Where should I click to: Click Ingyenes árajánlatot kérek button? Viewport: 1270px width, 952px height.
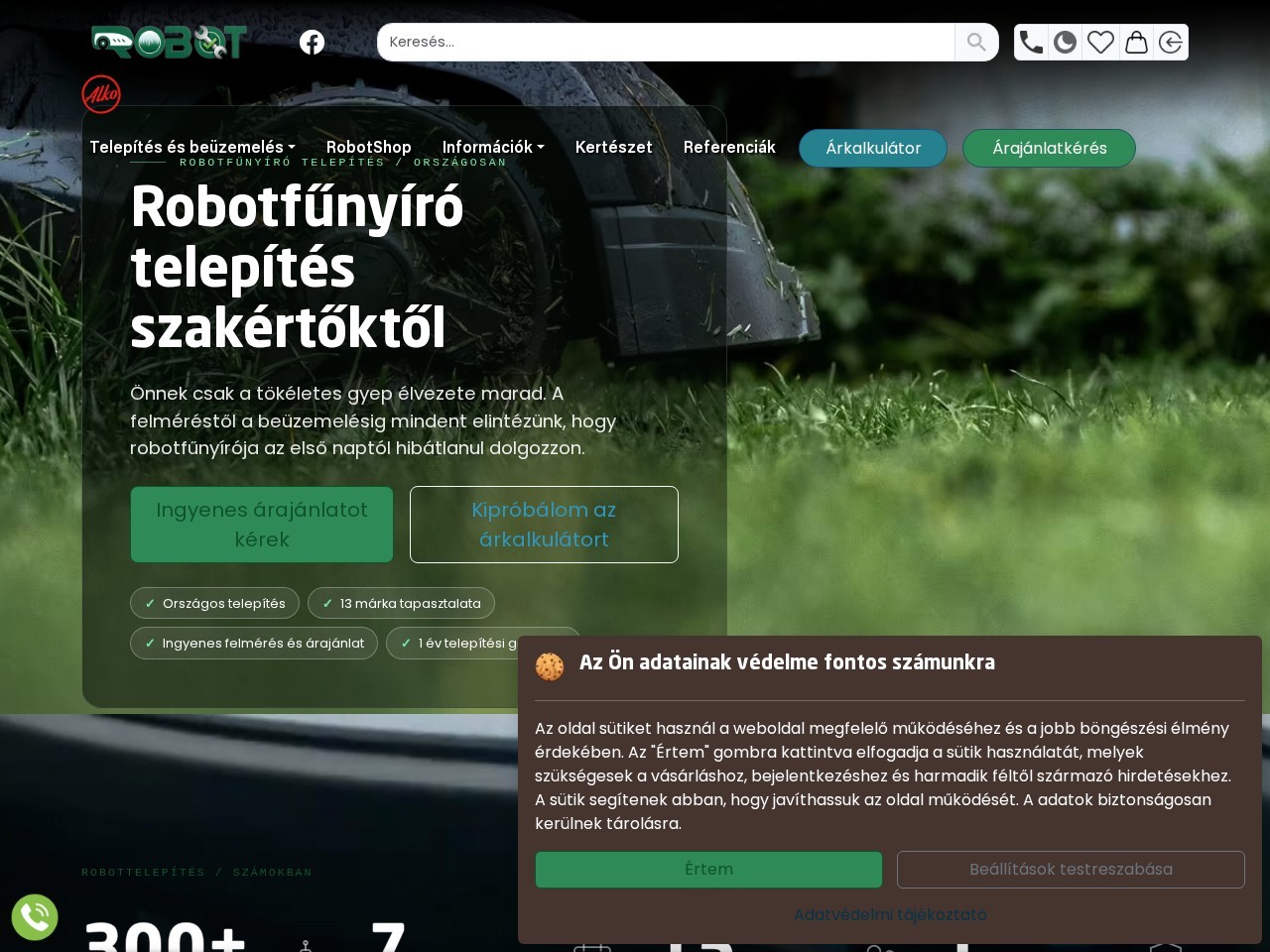pos(262,525)
